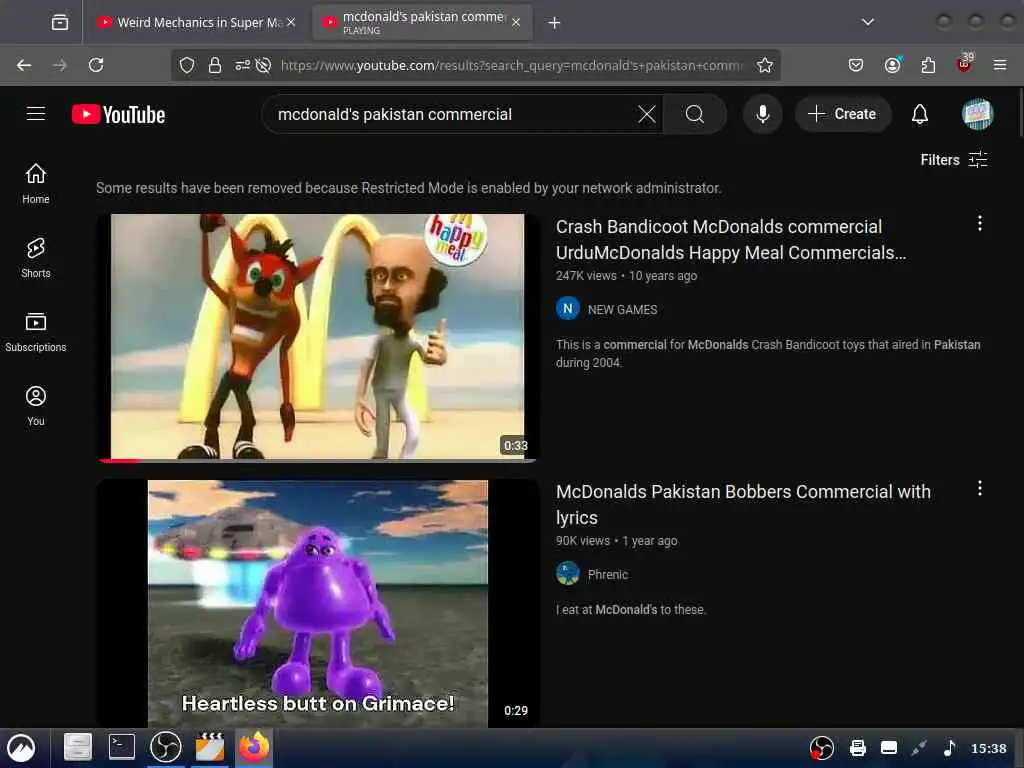Seek in Crash Bandicoot preview progress bar
Image resolution: width=1024 pixels, height=768 pixels.
click(x=317, y=460)
